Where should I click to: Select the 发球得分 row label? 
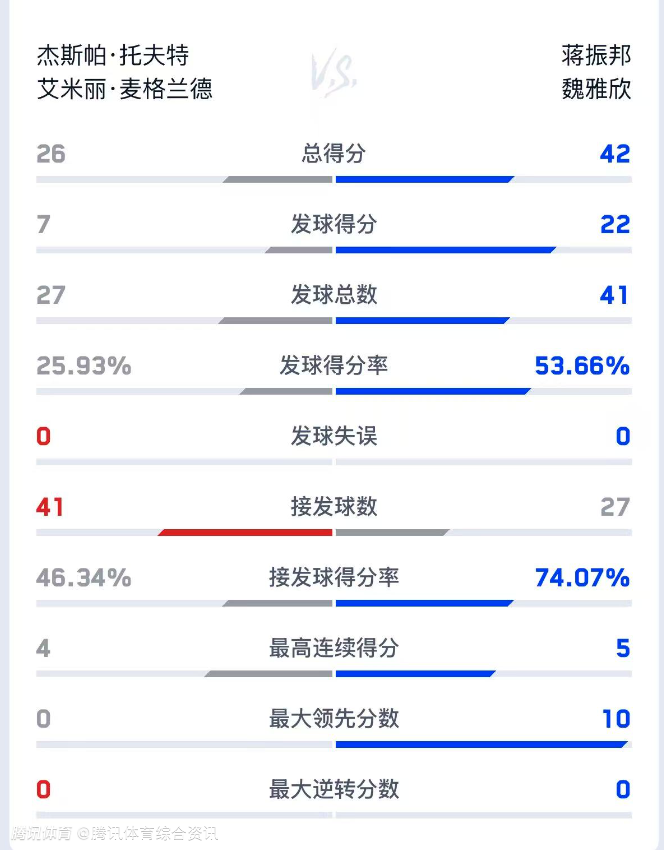pos(334,224)
